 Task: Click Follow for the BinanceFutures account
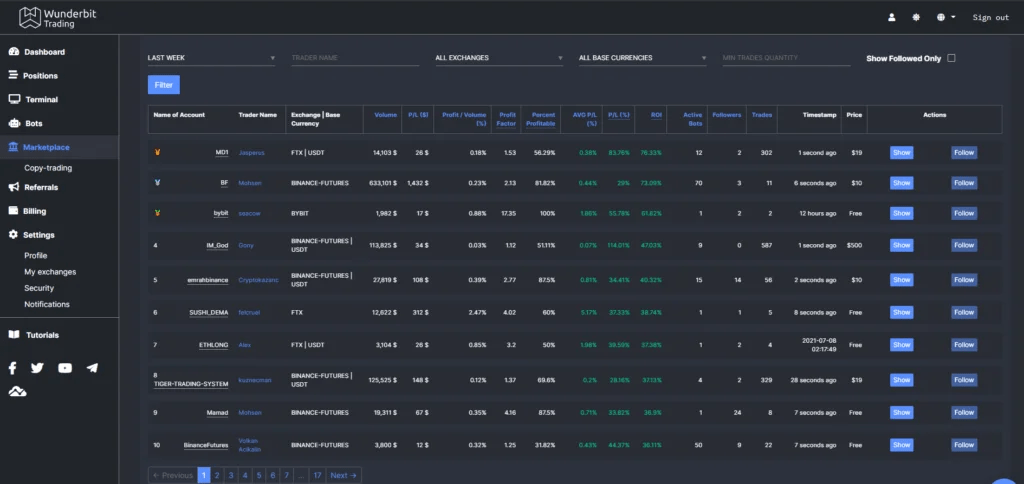964,445
